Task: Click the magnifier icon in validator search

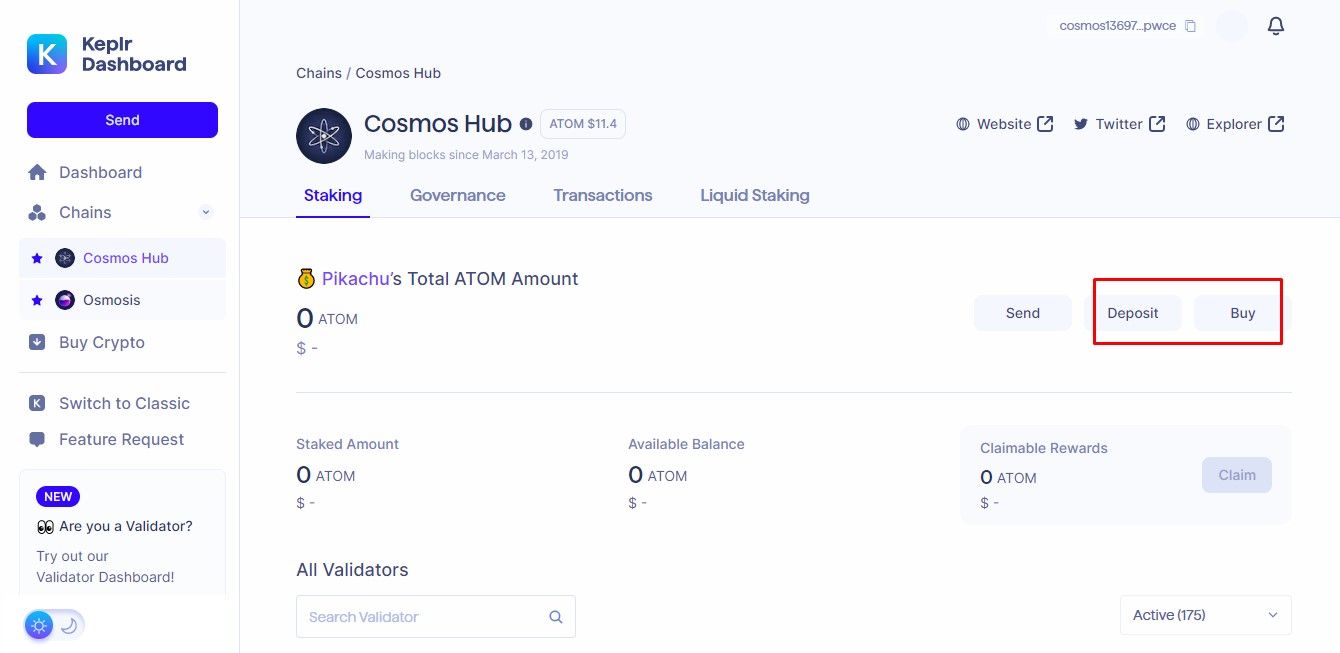Action: [556, 617]
